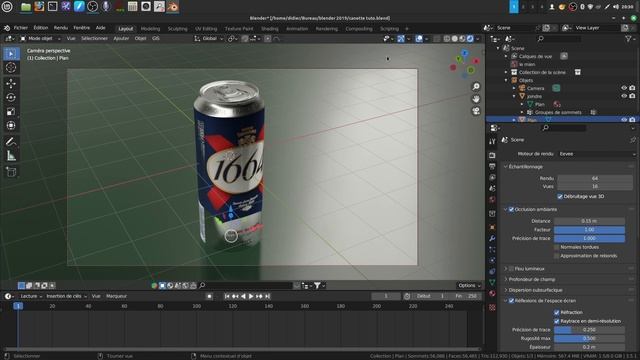Switch to rendered viewport shading
Image resolution: width=640 pixels, height=360 pixels.
point(470,38)
